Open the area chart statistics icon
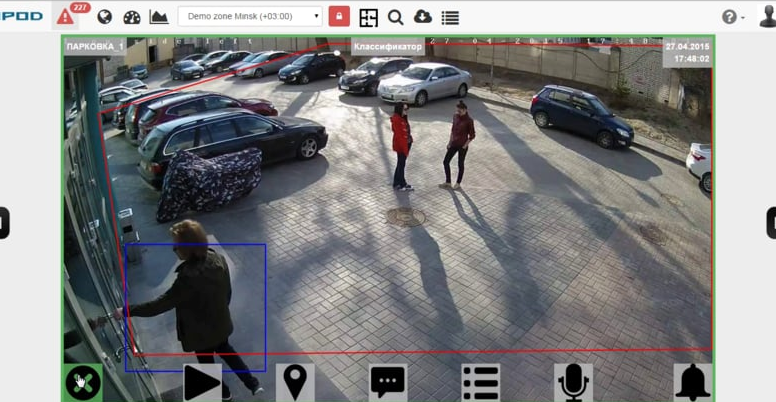 pos(159,17)
